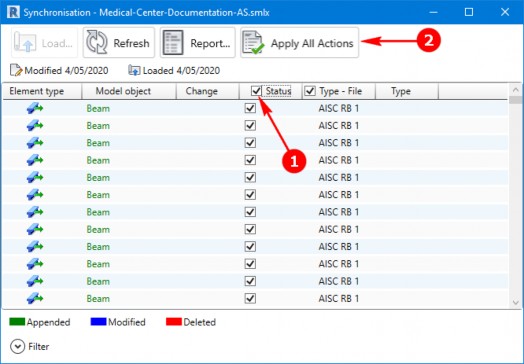
Task: Click the Loaded 4/05/2020 import icon
Action: tap(134, 70)
